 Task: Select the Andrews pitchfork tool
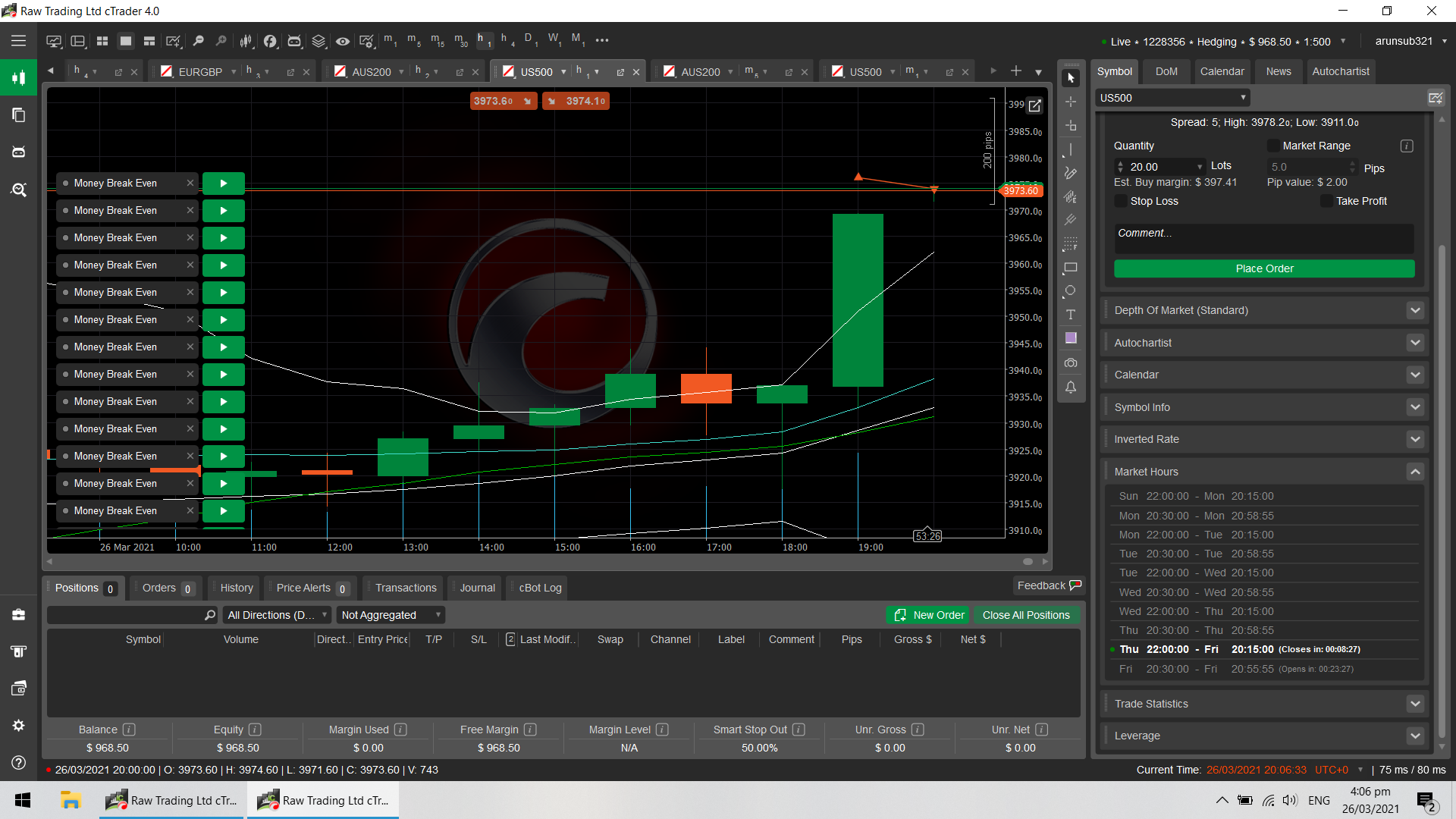click(x=1071, y=220)
